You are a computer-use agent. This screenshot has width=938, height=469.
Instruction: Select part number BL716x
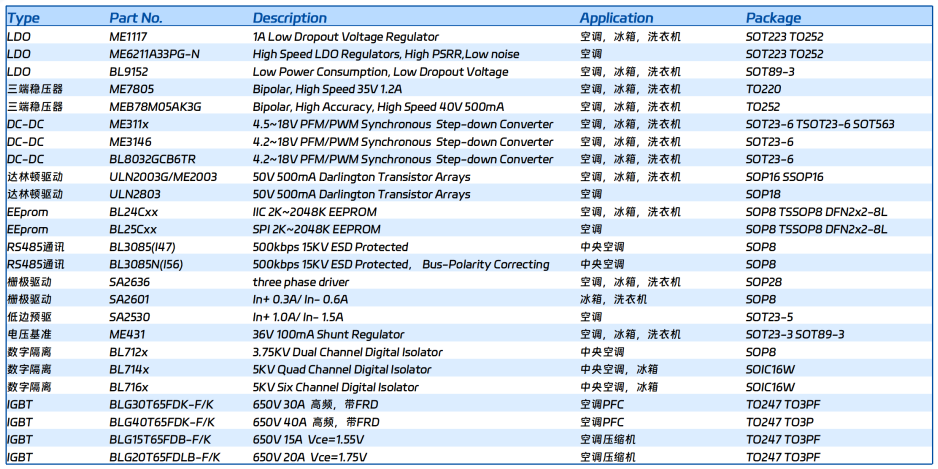pyautogui.click(x=129, y=387)
